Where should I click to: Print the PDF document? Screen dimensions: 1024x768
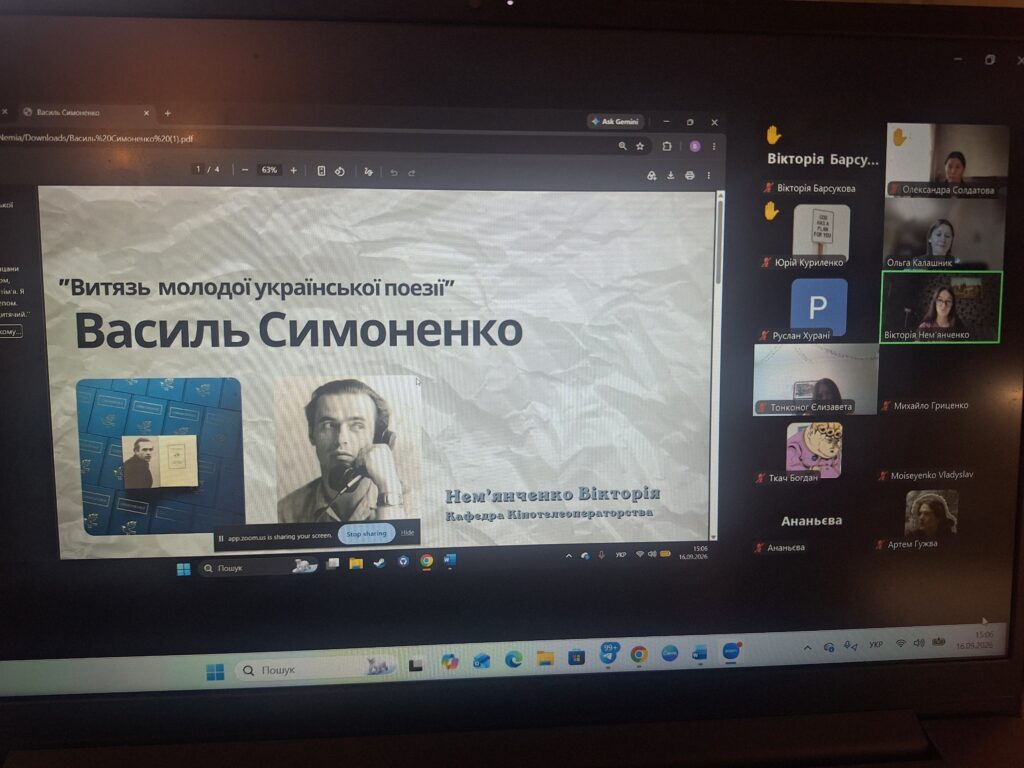[689, 175]
